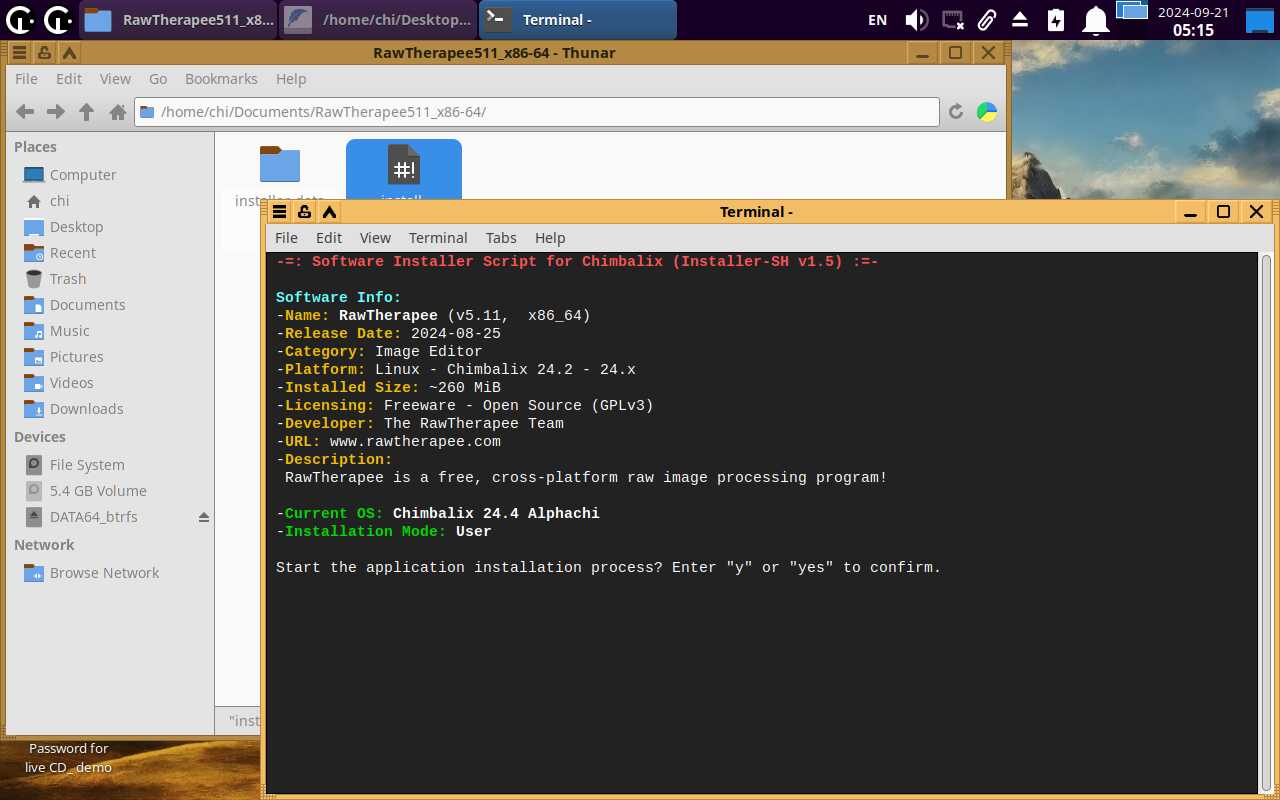Open the Thunar window menu button
This screenshot has height=800, width=1280.
pyautogui.click(x=19, y=53)
